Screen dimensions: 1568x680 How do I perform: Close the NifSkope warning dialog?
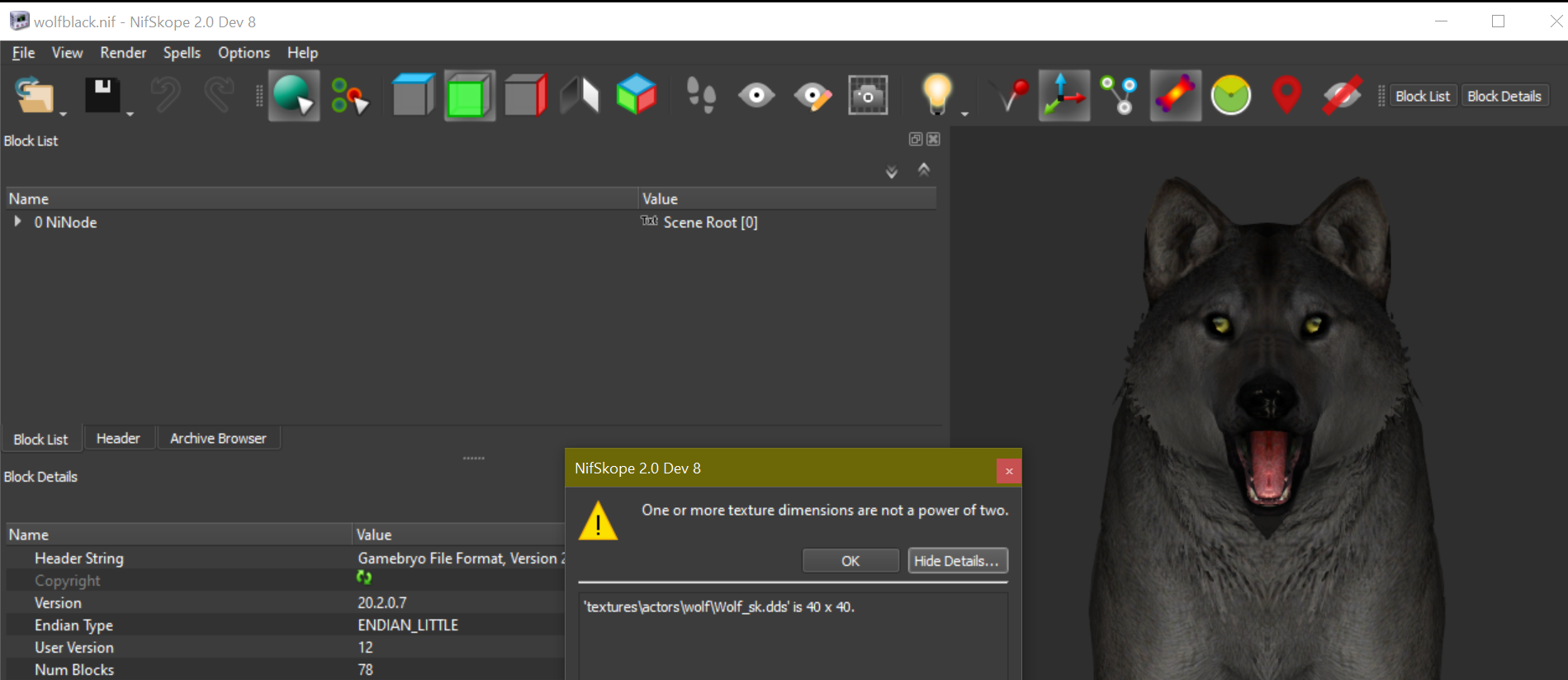click(x=1008, y=471)
